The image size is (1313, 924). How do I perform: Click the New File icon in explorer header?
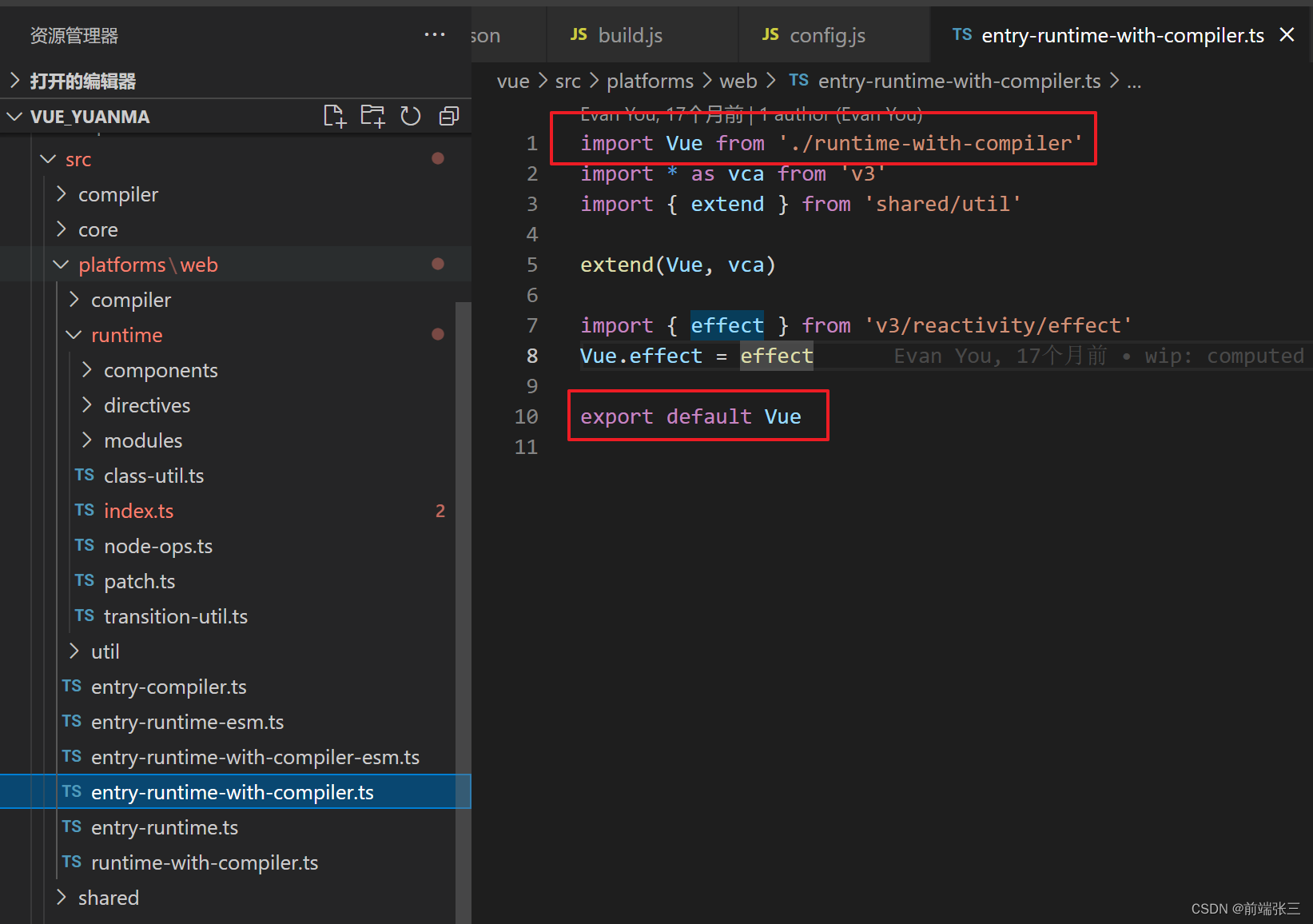point(335,116)
